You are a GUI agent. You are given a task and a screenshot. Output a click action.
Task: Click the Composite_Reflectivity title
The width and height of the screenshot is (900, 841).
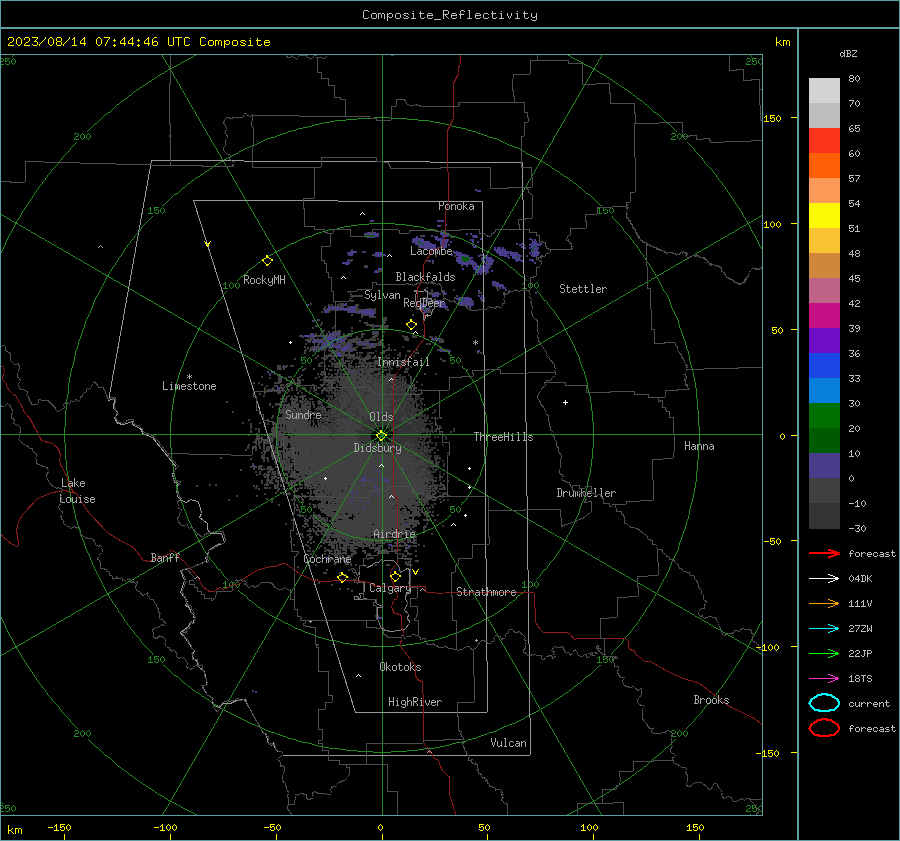(450, 15)
